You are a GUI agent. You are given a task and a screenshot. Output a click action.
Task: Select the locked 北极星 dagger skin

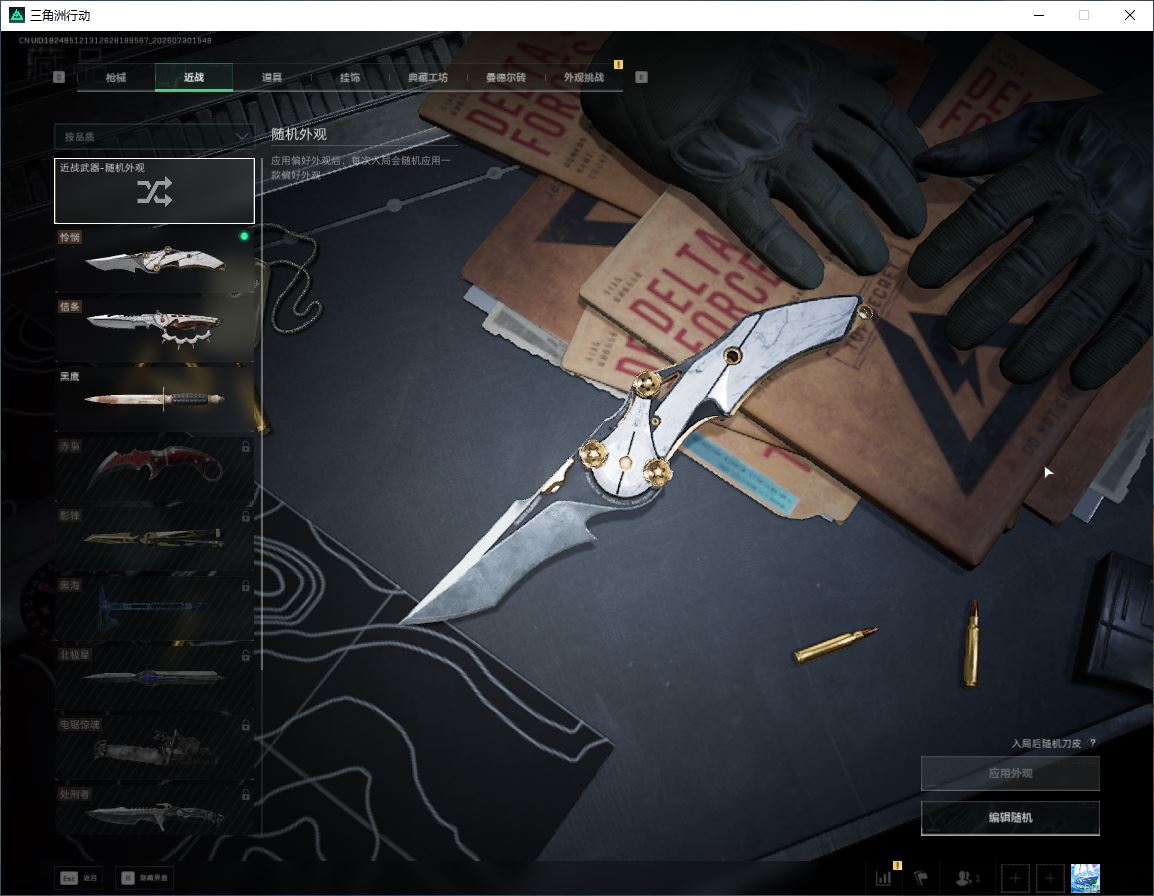[155, 677]
